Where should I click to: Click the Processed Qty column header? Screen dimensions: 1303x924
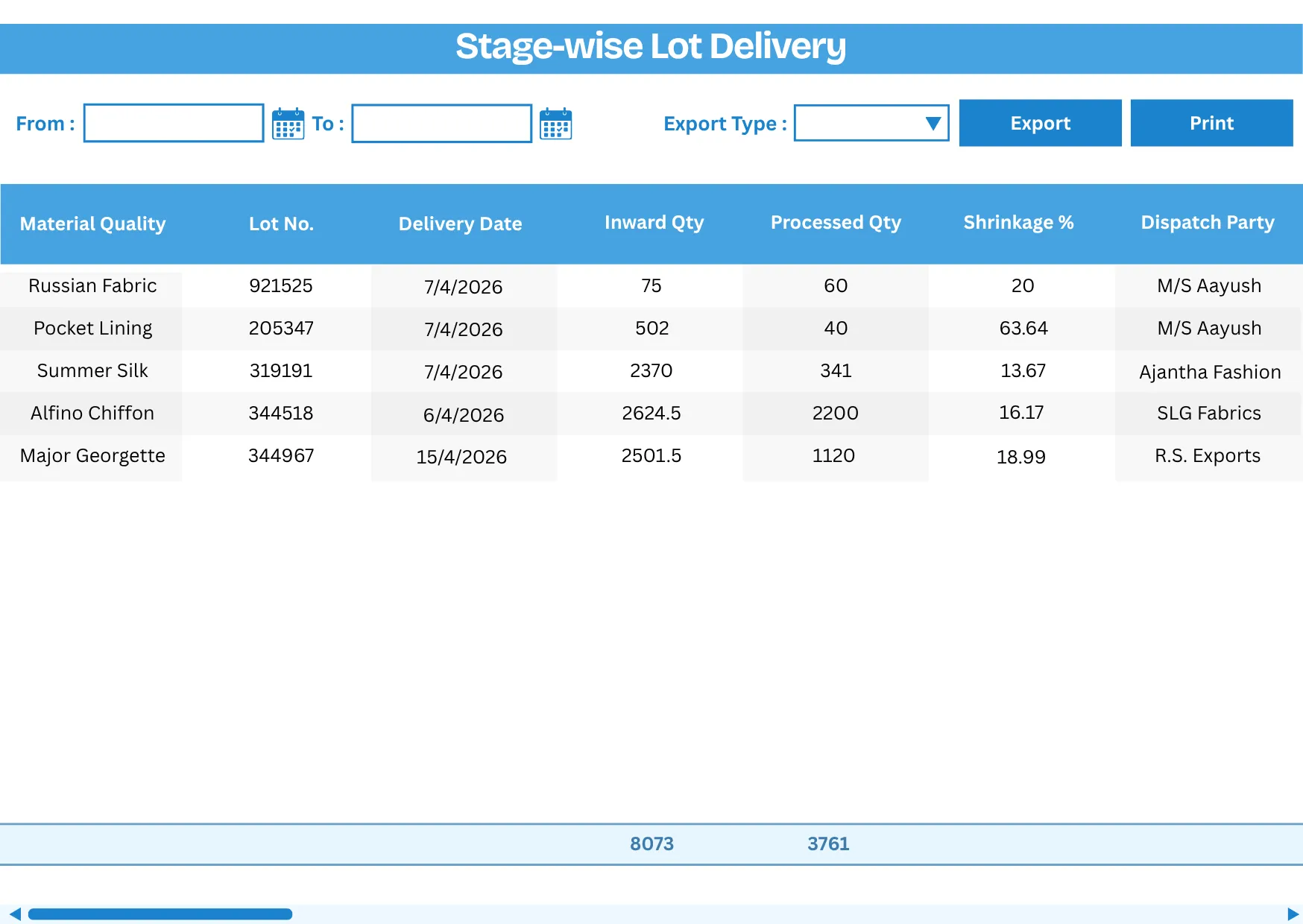click(836, 222)
